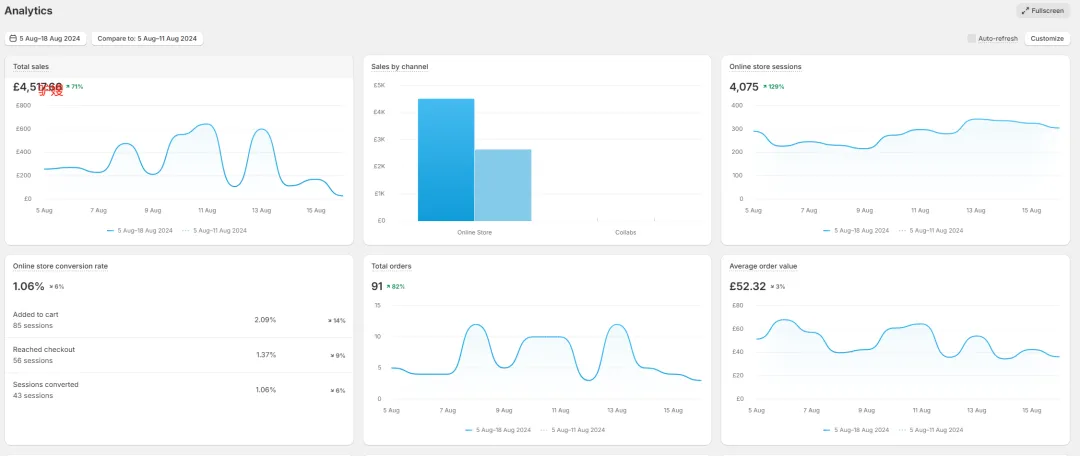
Task: Click the 2.09% added to cart value
Action: click(x=265, y=320)
